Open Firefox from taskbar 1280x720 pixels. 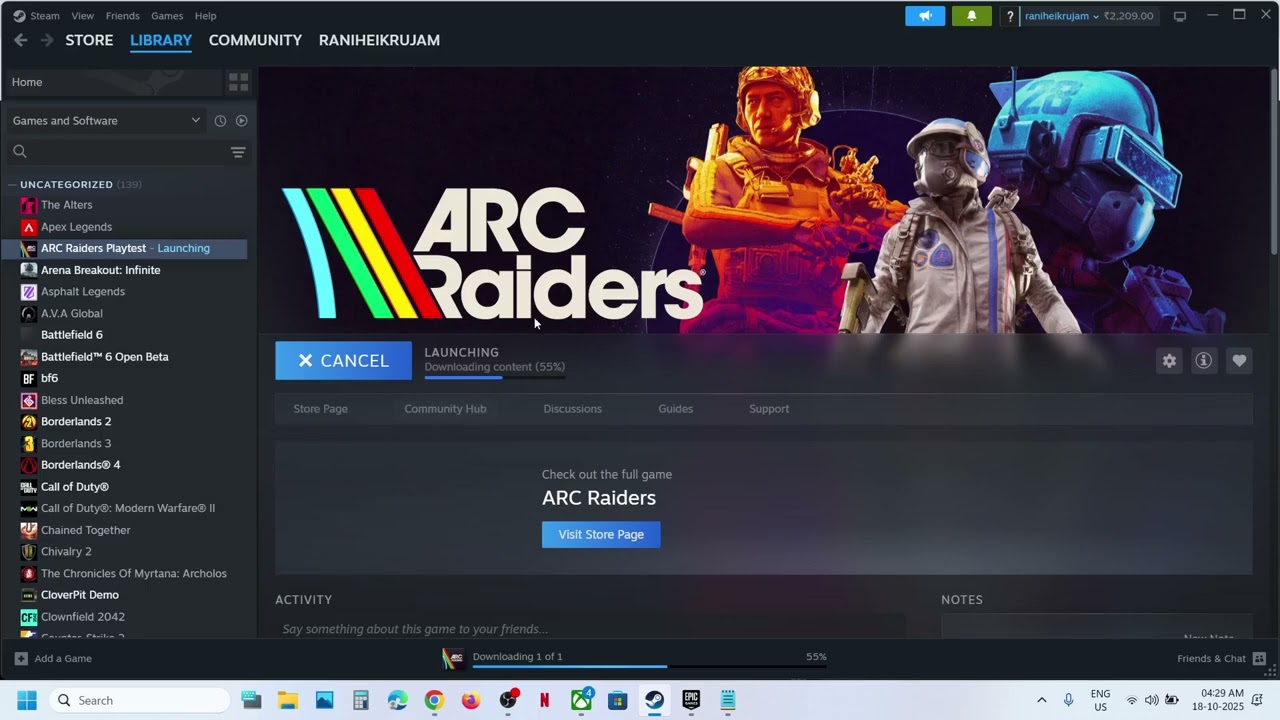click(x=471, y=700)
